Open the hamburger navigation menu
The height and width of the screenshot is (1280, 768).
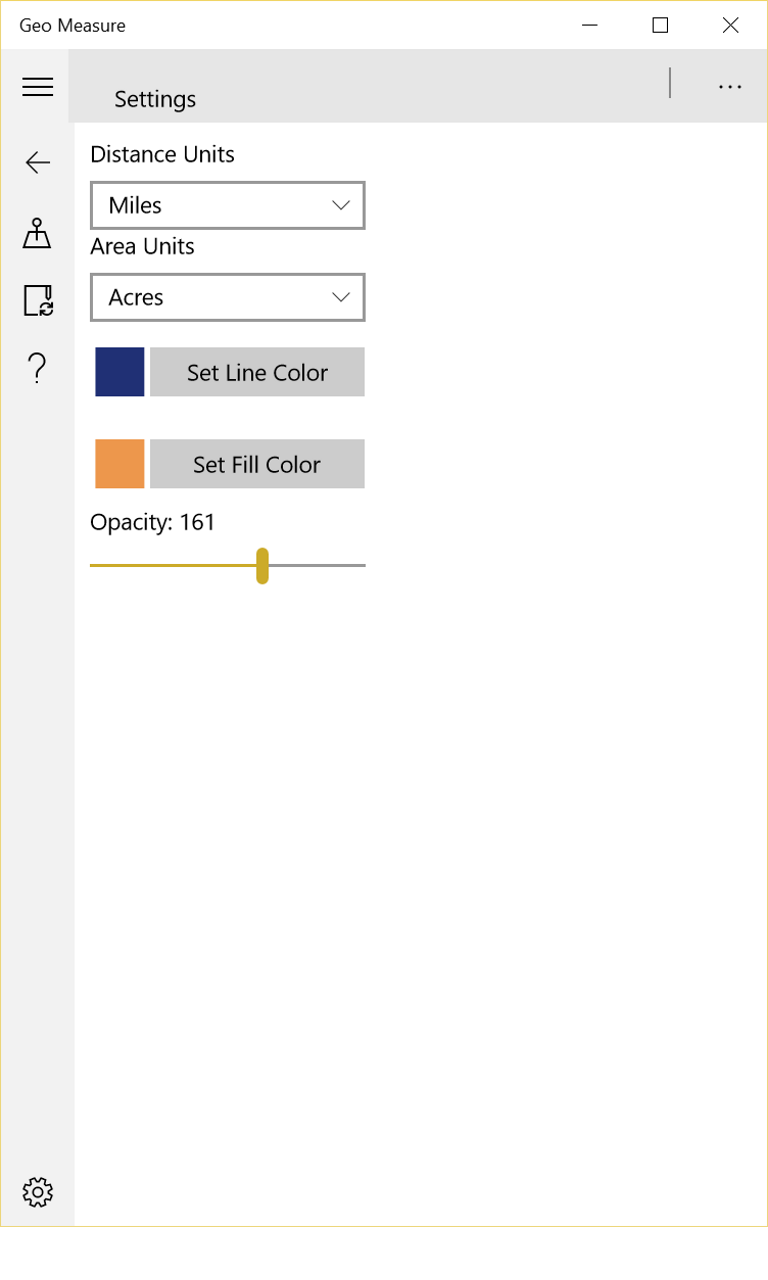point(37,87)
